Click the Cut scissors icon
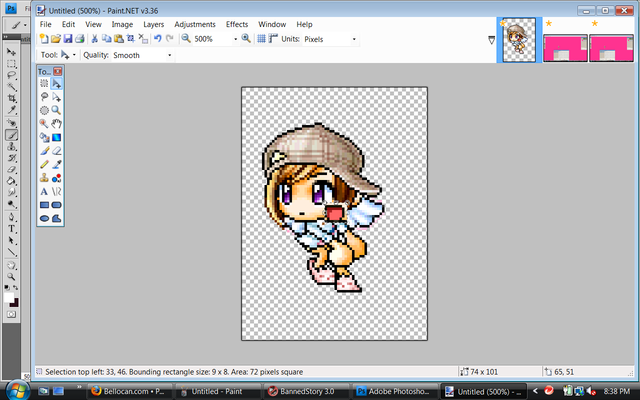Screen dimensions: 640x400 (x=94, y=39)
